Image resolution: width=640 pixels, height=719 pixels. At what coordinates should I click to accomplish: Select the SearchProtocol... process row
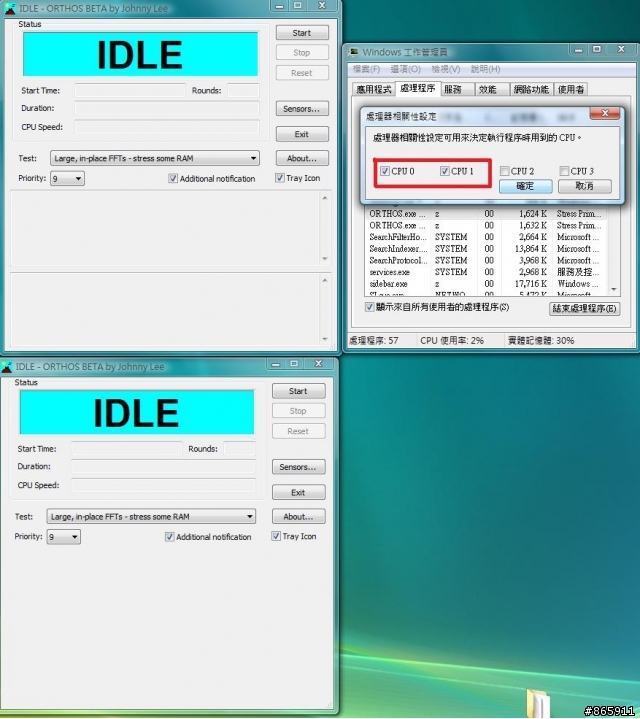486,260
